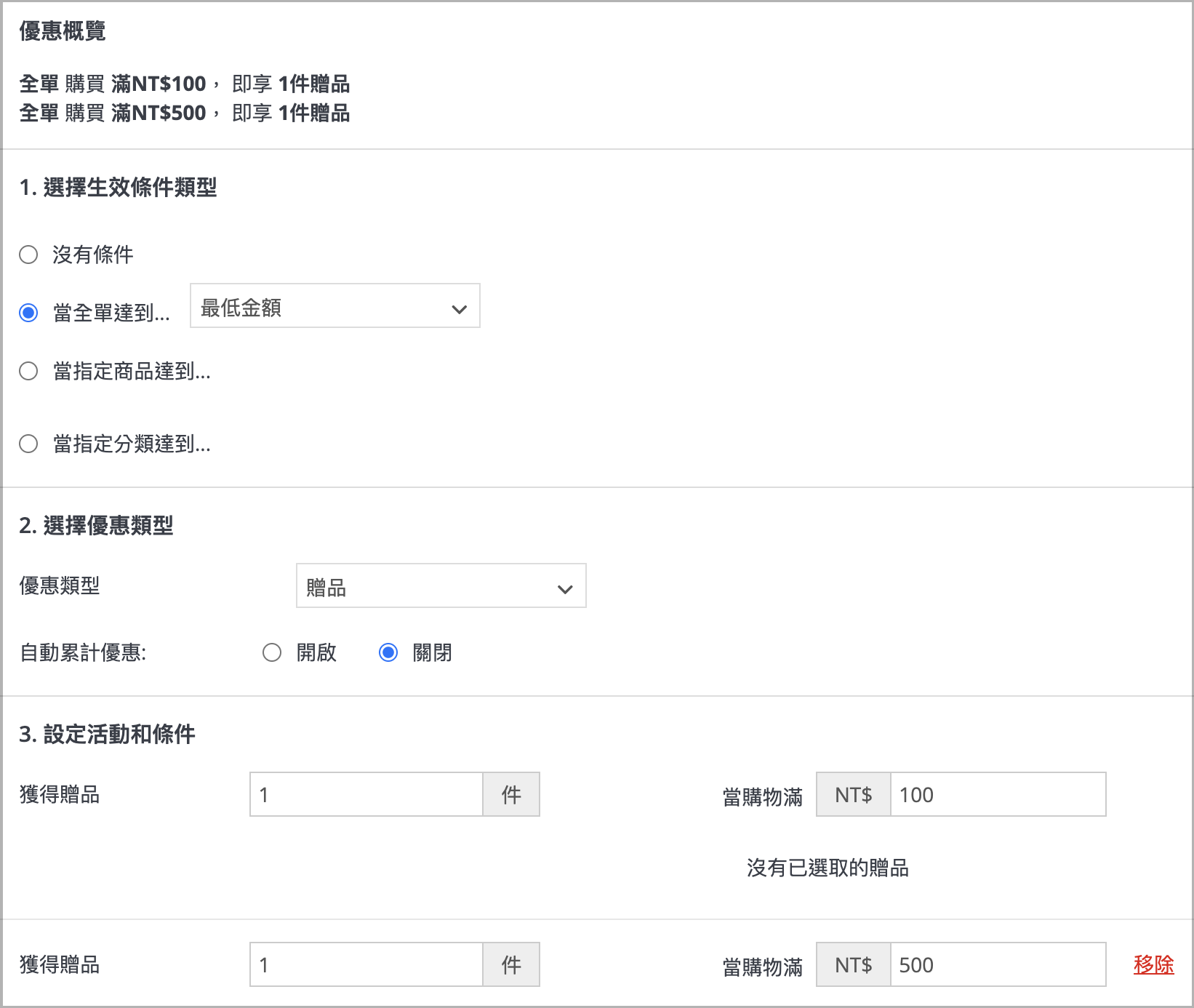Viewport: 1194px width, 1008px height.
Task: Click the 3. 設定活動和條件 heading
Action: click(107, 734)
